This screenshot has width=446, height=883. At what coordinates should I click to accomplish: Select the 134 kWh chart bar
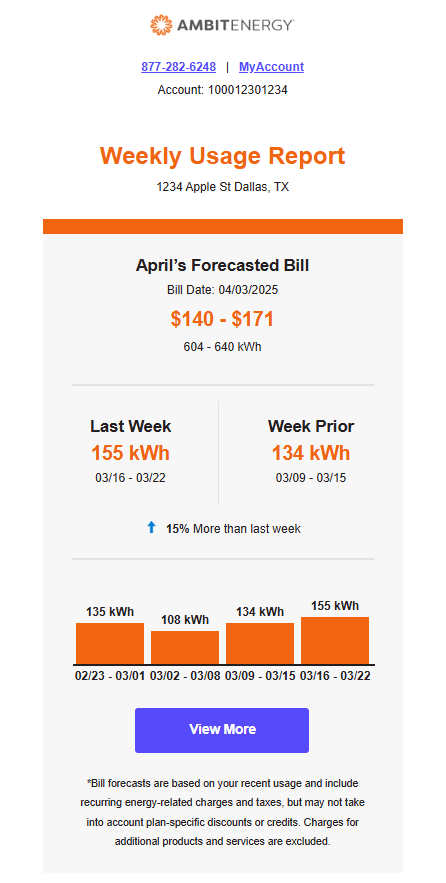coord(260,644)
